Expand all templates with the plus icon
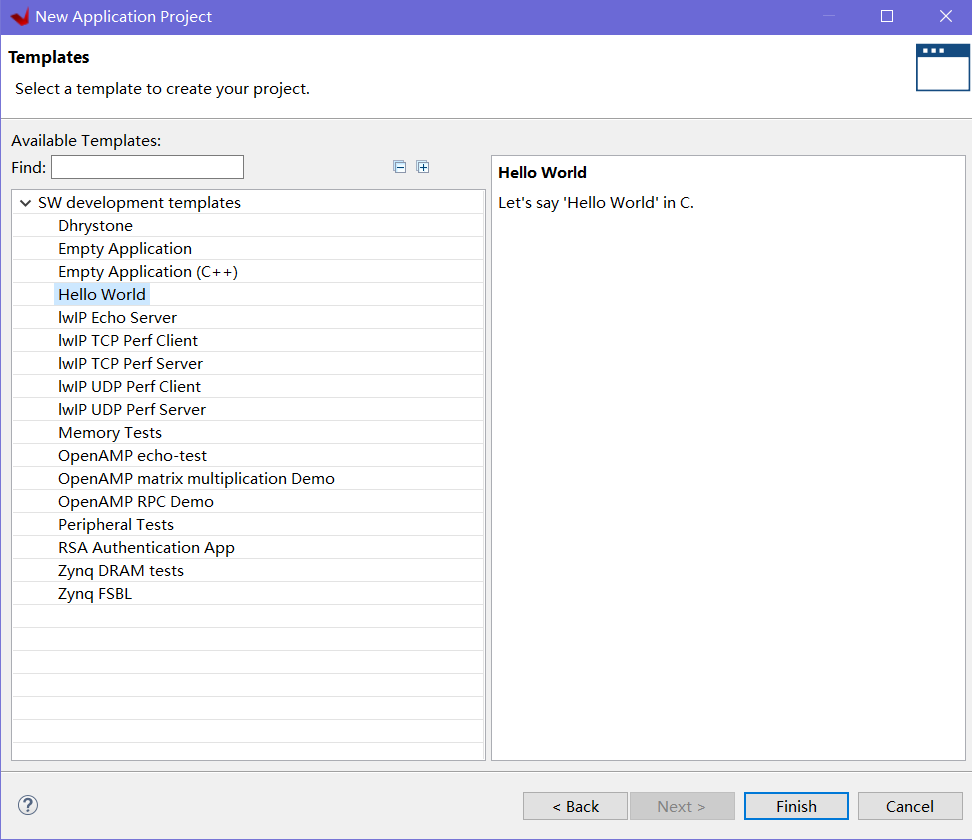 423,167
